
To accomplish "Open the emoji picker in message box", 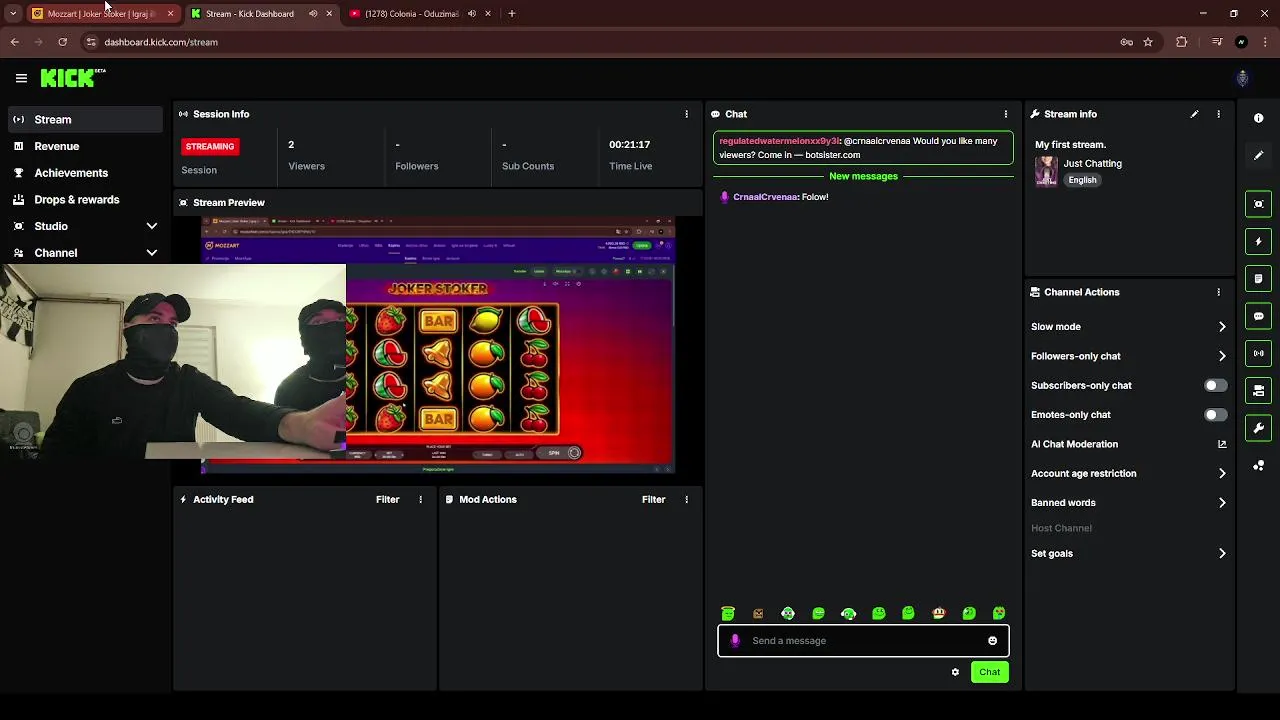I will point(992,641).
